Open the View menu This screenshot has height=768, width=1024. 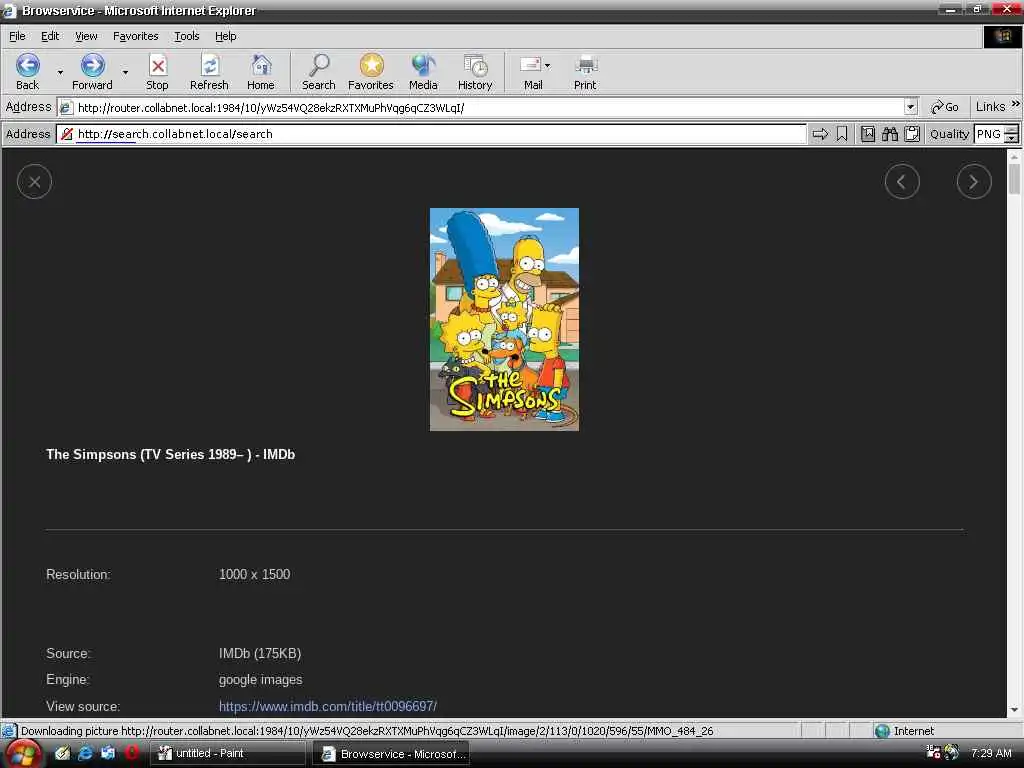[x=86, y=36]
